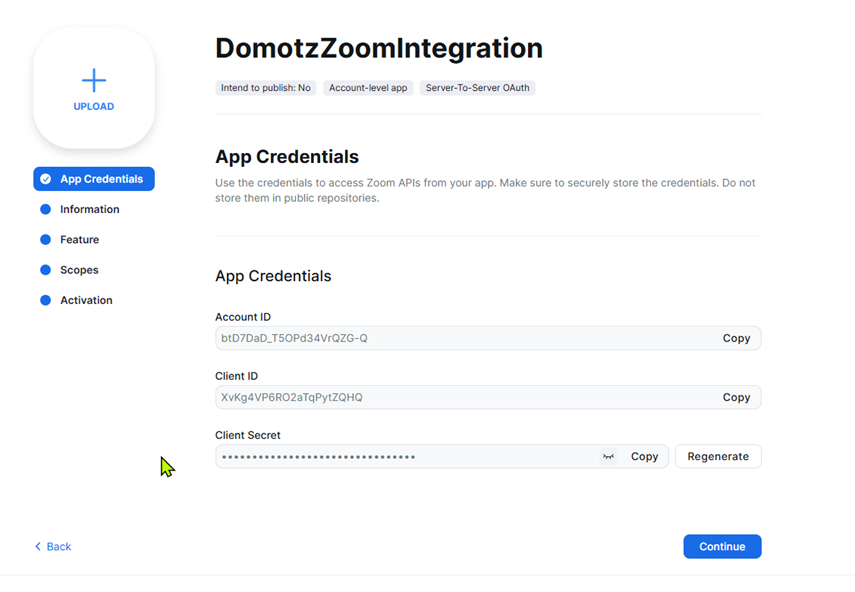Select the Activation step
855x592 pixels.
click(x=86, y=300)
